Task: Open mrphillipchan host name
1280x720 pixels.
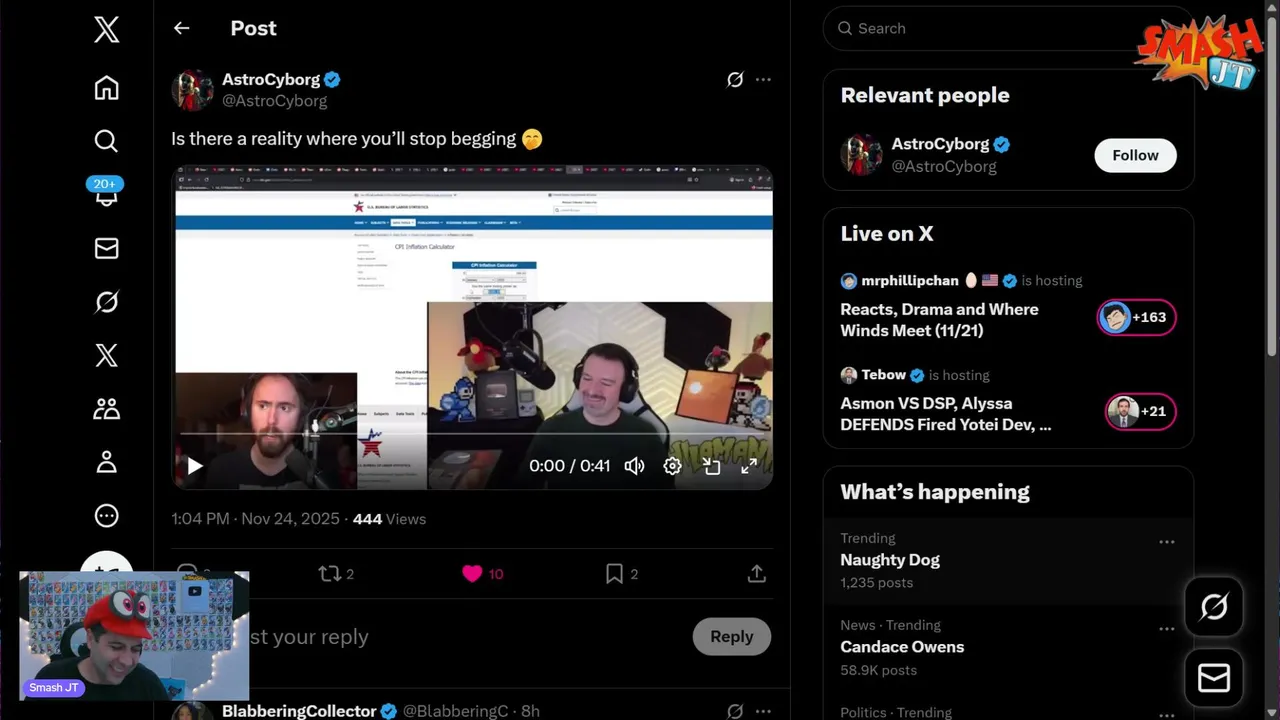Action: pos(909,281)
